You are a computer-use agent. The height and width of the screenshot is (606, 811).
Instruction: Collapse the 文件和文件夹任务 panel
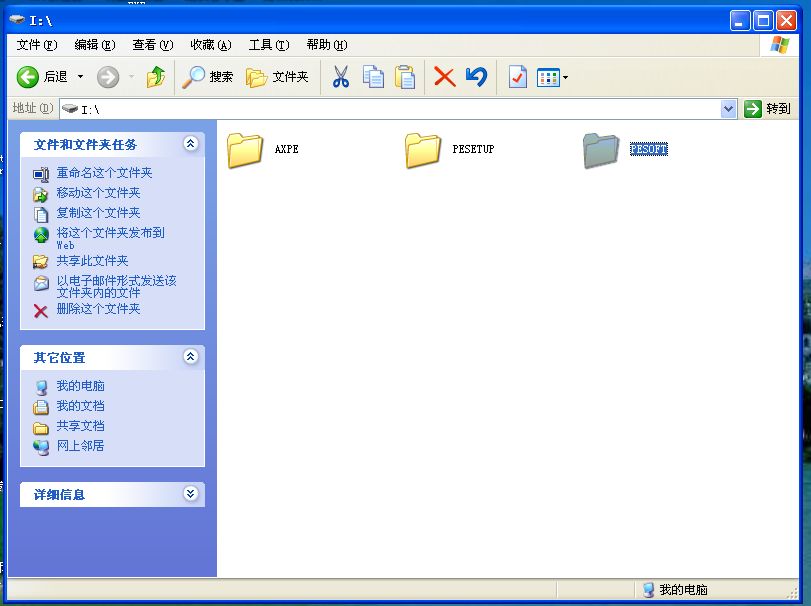[x=190, y=143]
